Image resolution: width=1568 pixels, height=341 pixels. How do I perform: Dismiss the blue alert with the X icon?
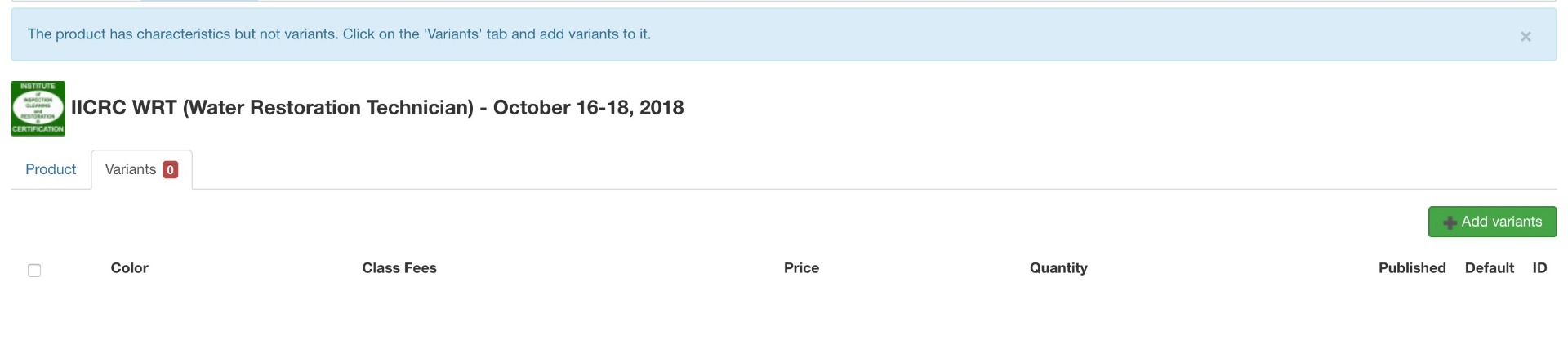(1525, 37)
